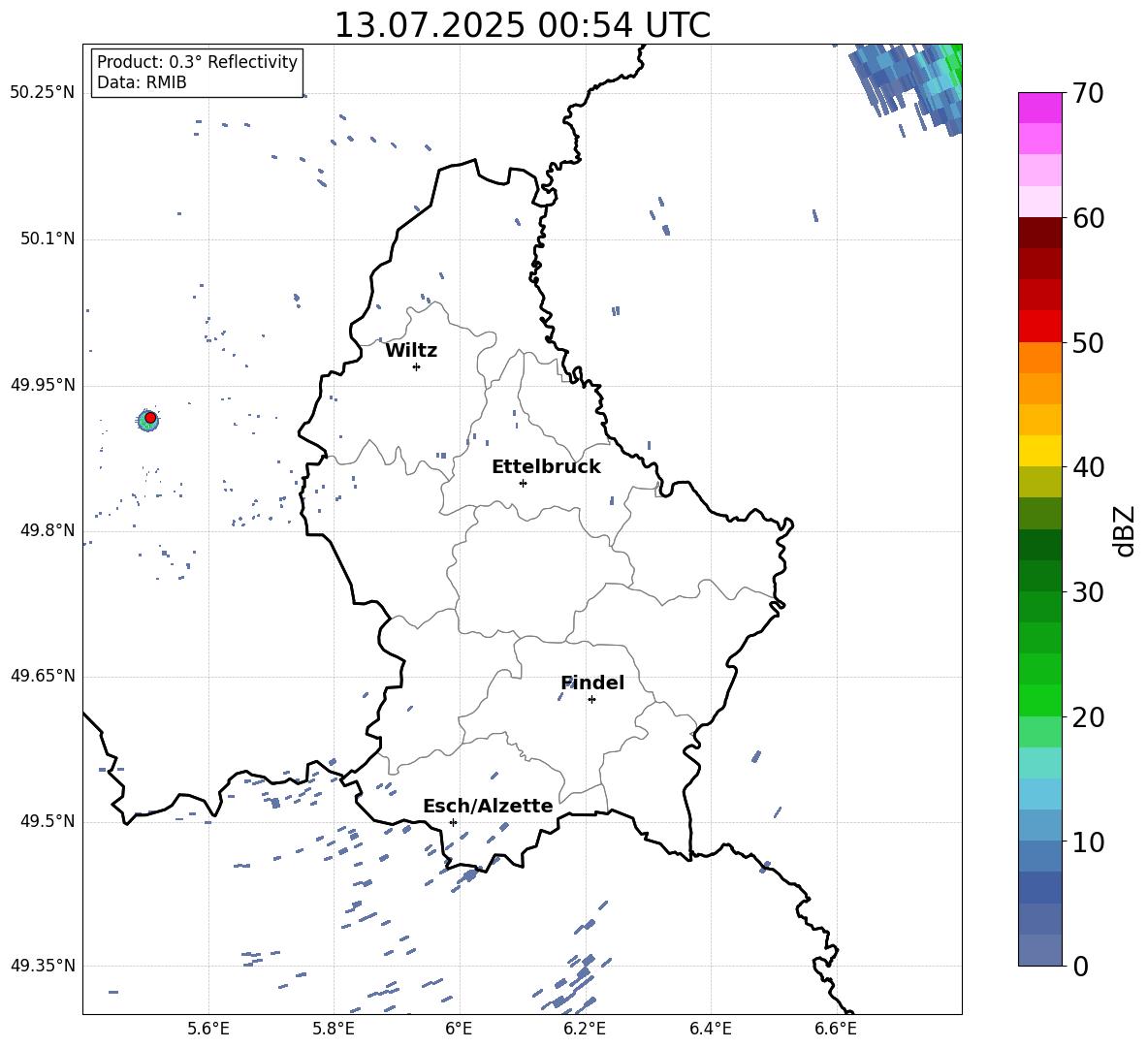Viewport: 1148px width, 1048px height.
Task: Click the 20 tick on the colorbar
Action: pyautogui.click(x=1088, y=717)
